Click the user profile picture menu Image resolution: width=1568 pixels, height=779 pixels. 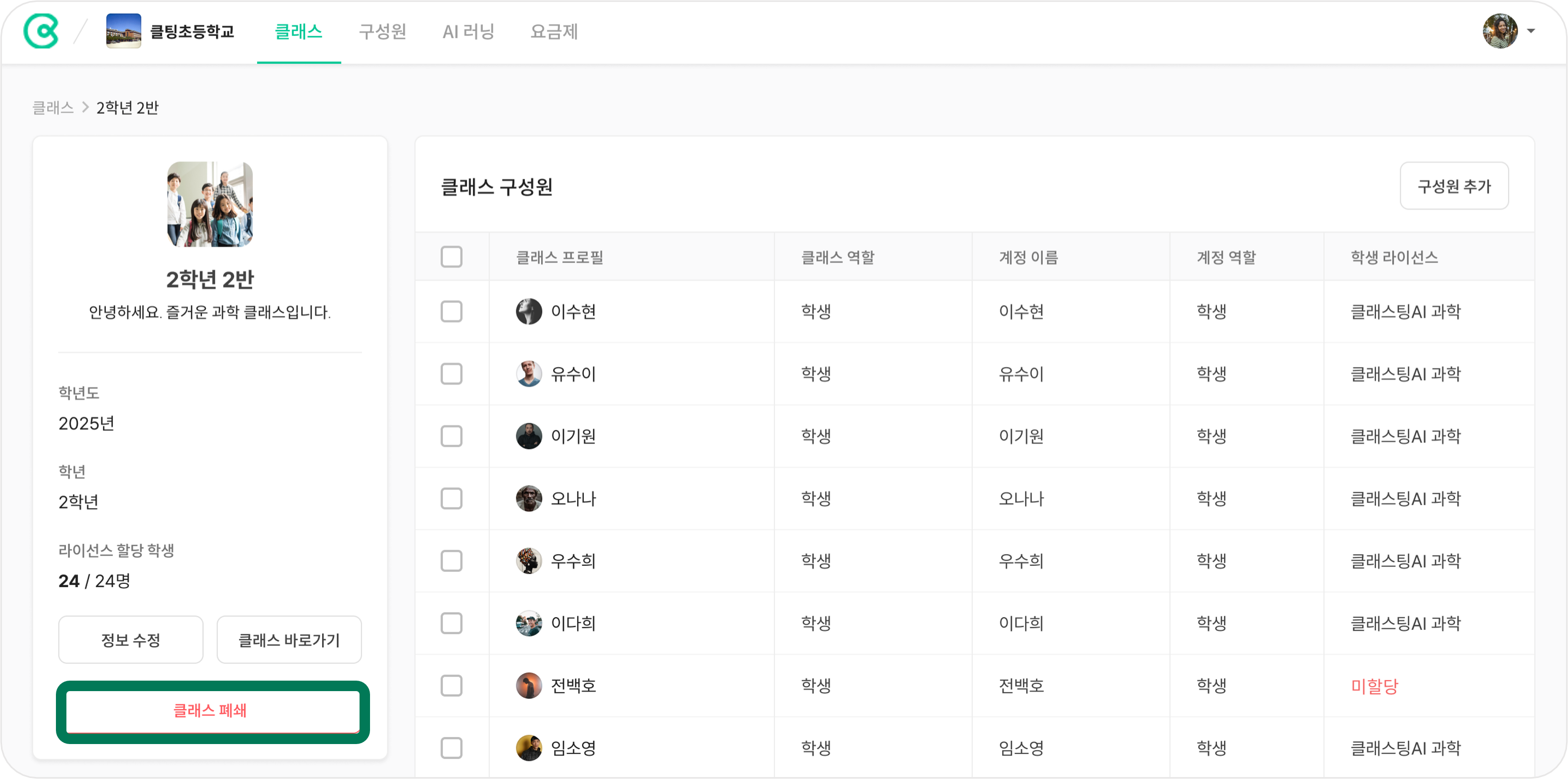point(1500,31)
